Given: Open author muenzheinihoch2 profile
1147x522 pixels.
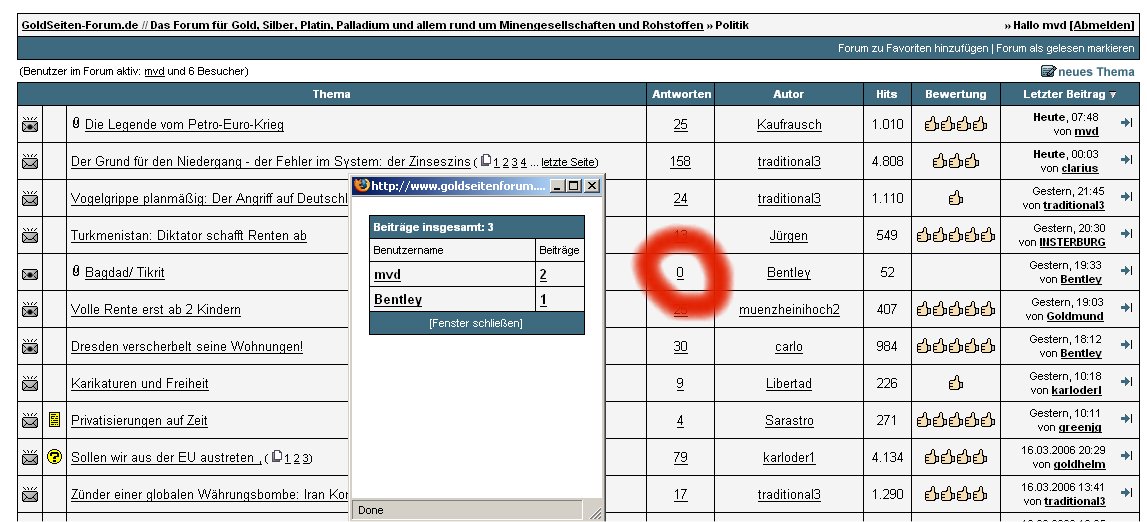Looking at the screenshot, I should click(789, 309).
